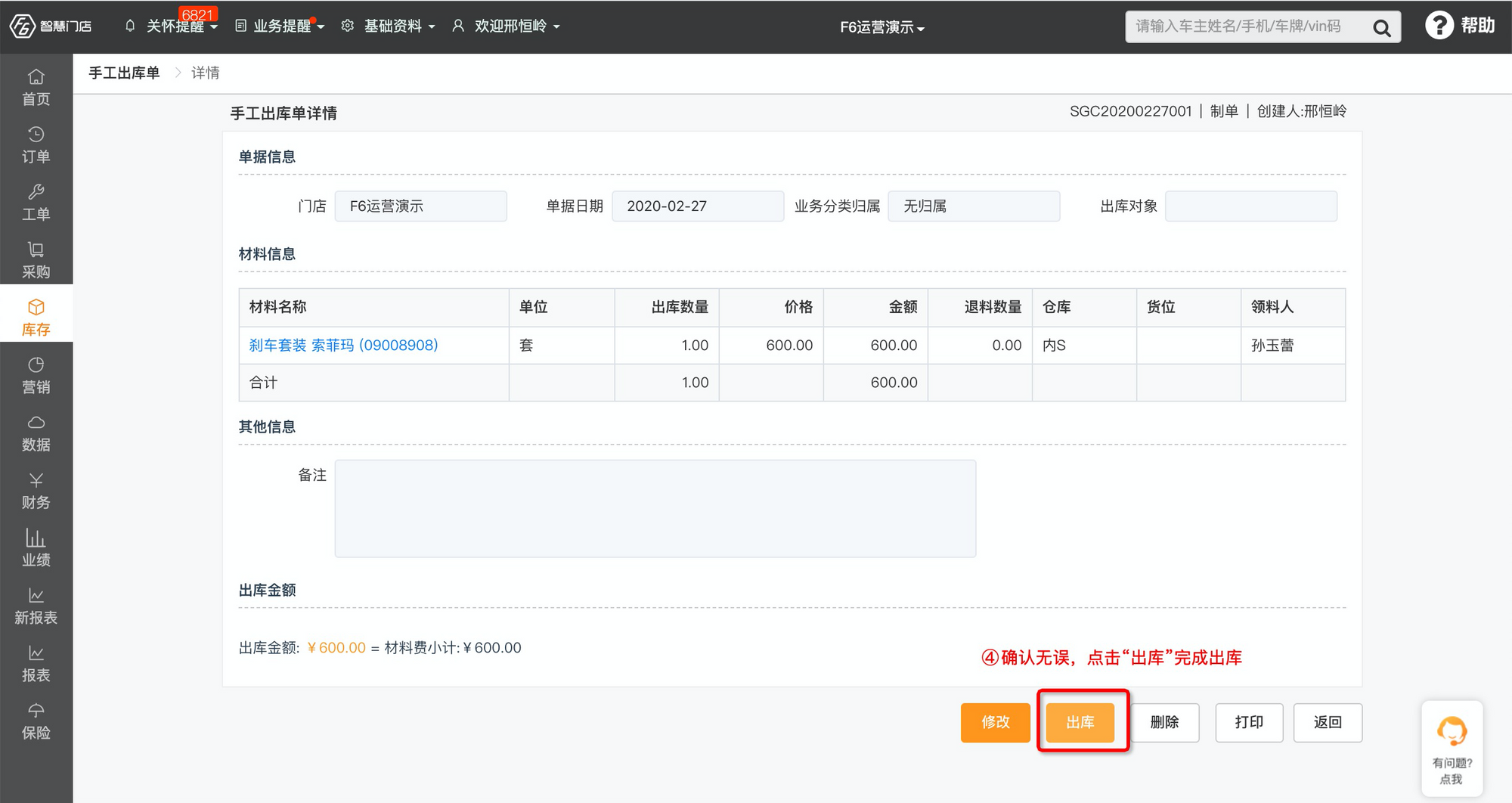Click the 修改 edit button
This screenshot has height=803, width=1512.
996,722
